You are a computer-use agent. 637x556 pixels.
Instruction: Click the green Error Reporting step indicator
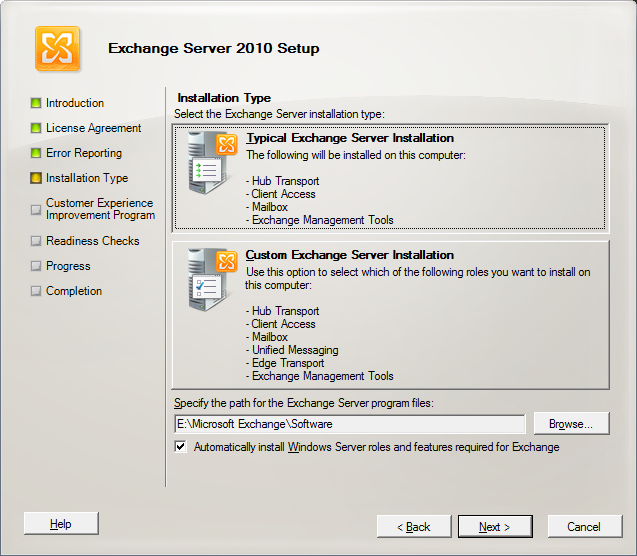tap(36, 153)
